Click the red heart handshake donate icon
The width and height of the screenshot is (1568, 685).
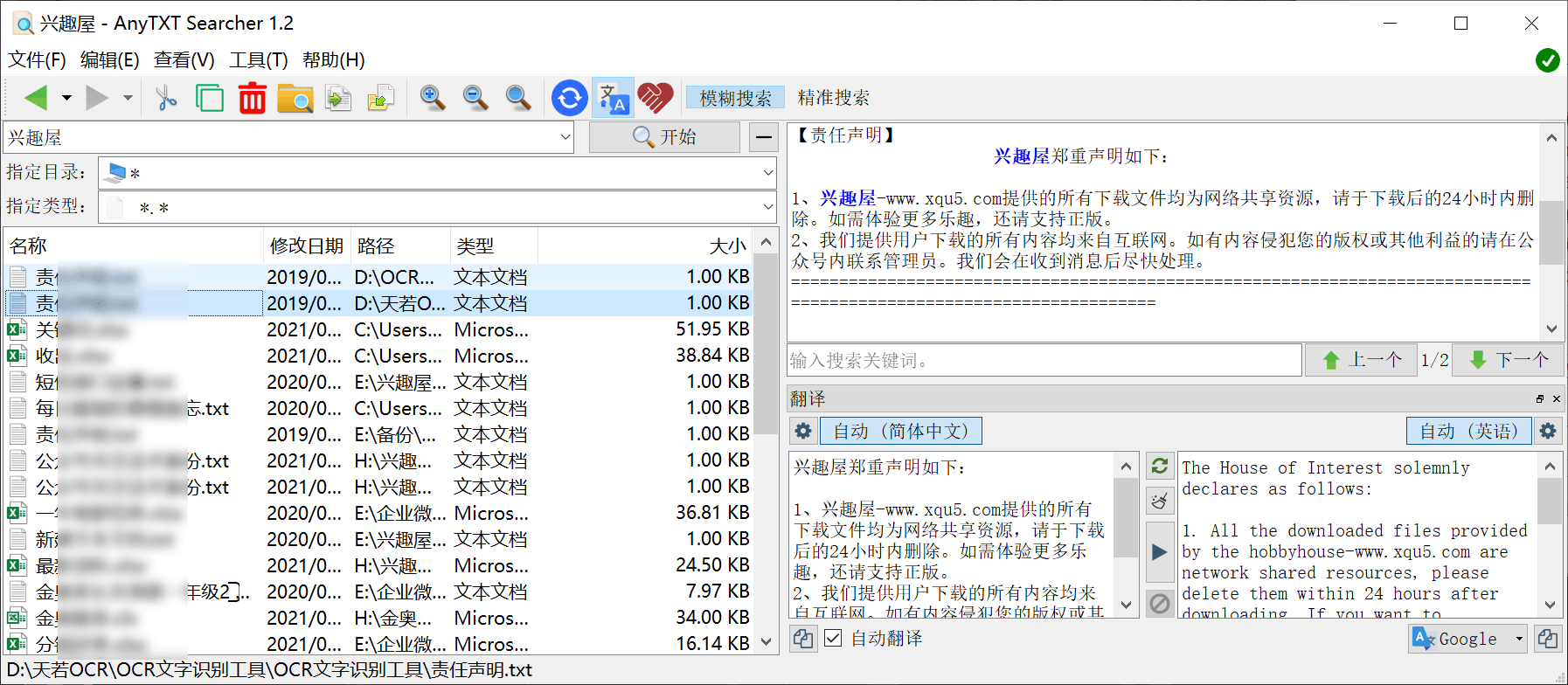pyautogui.click(x=656, y=98)
